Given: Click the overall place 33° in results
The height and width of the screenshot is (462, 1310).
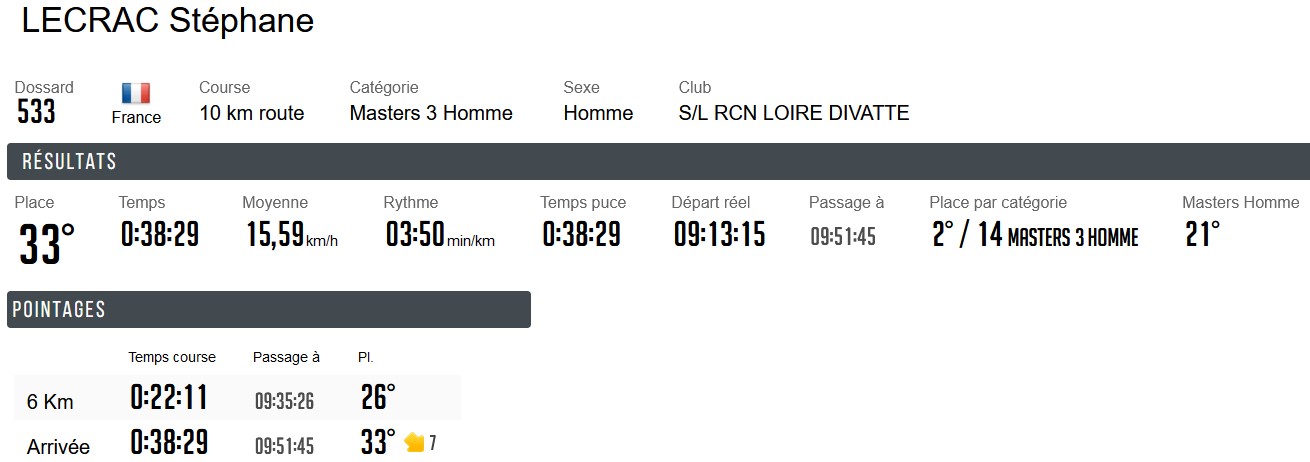Looking at the screenshot, I should pyautogui.click(x=46, y=244).
